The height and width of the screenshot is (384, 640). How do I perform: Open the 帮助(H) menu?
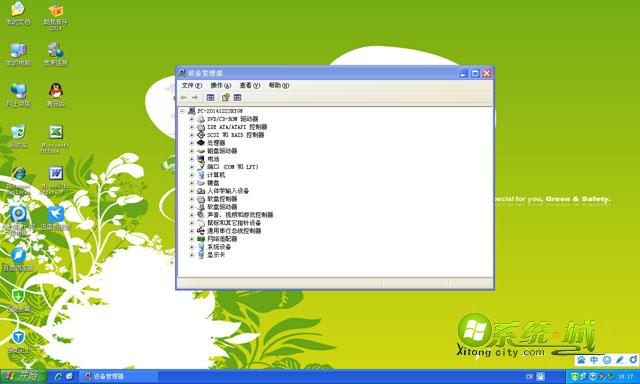coord(279,85)
